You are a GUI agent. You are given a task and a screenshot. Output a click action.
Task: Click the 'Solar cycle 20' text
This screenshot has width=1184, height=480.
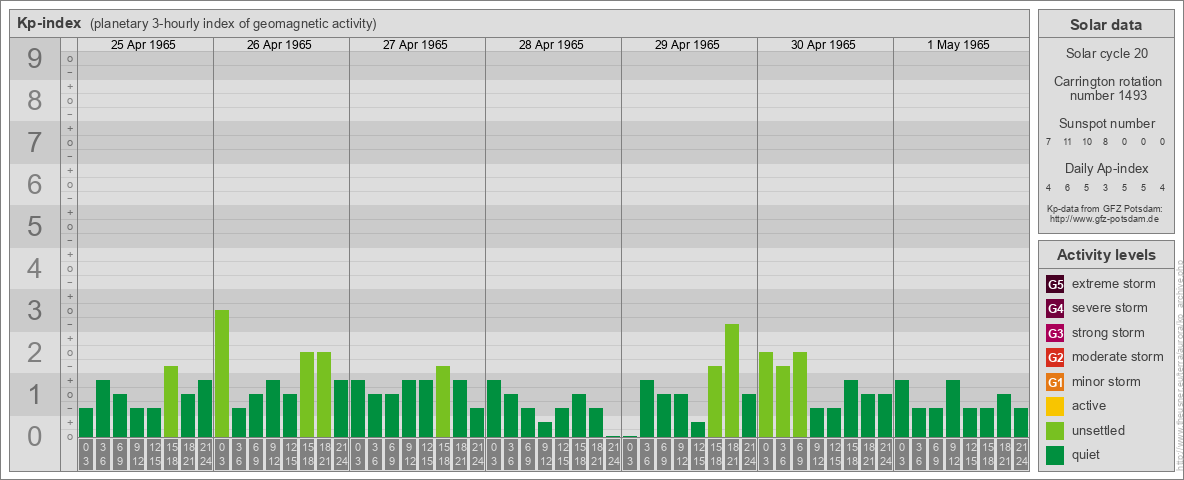(1106, 54)
